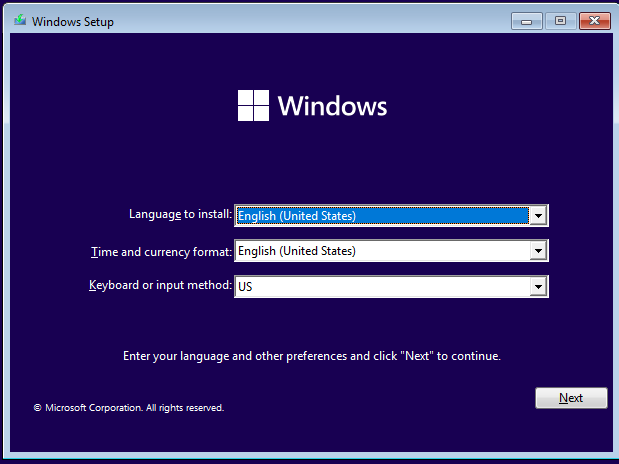Click the "Windows Setup" title text
The image size is (619, 464).
tap(73, 22)
